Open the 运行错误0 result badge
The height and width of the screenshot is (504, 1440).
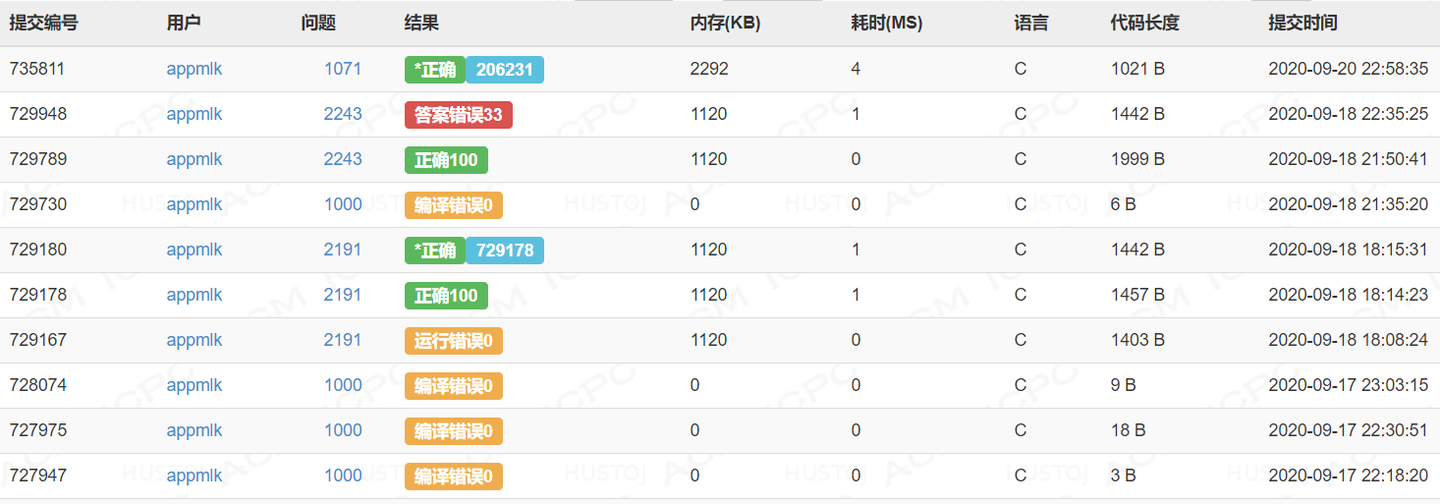tap(453, 341)
